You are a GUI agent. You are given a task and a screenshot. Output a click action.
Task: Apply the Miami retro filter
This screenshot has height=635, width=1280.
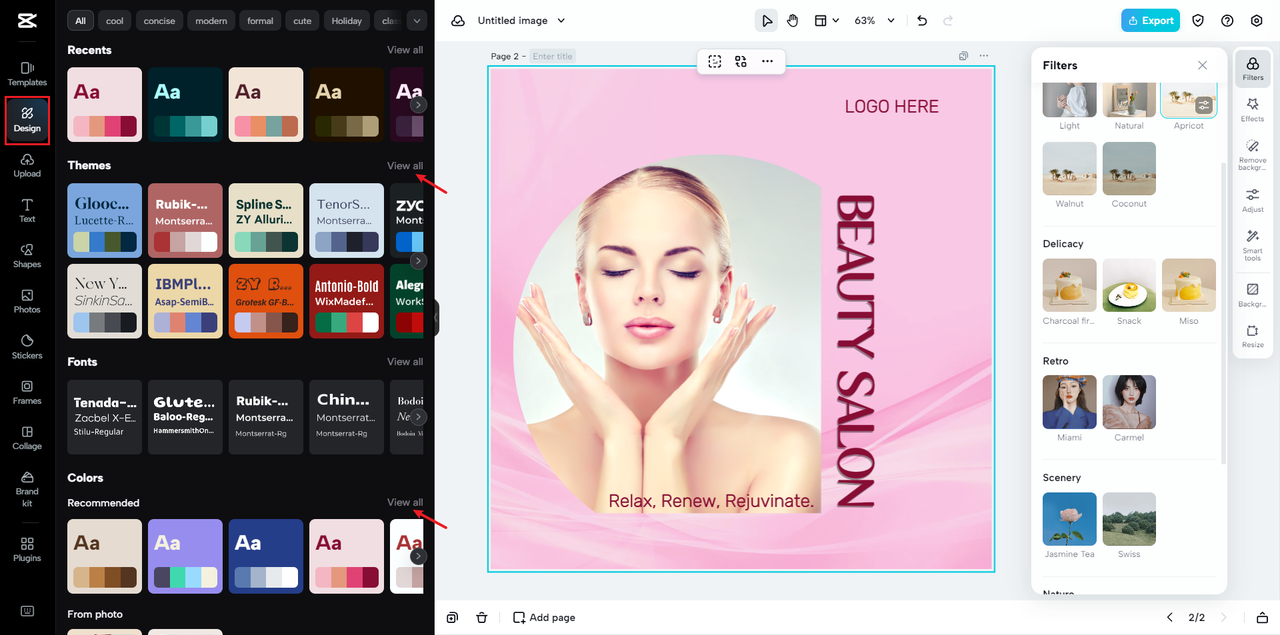1069,402
